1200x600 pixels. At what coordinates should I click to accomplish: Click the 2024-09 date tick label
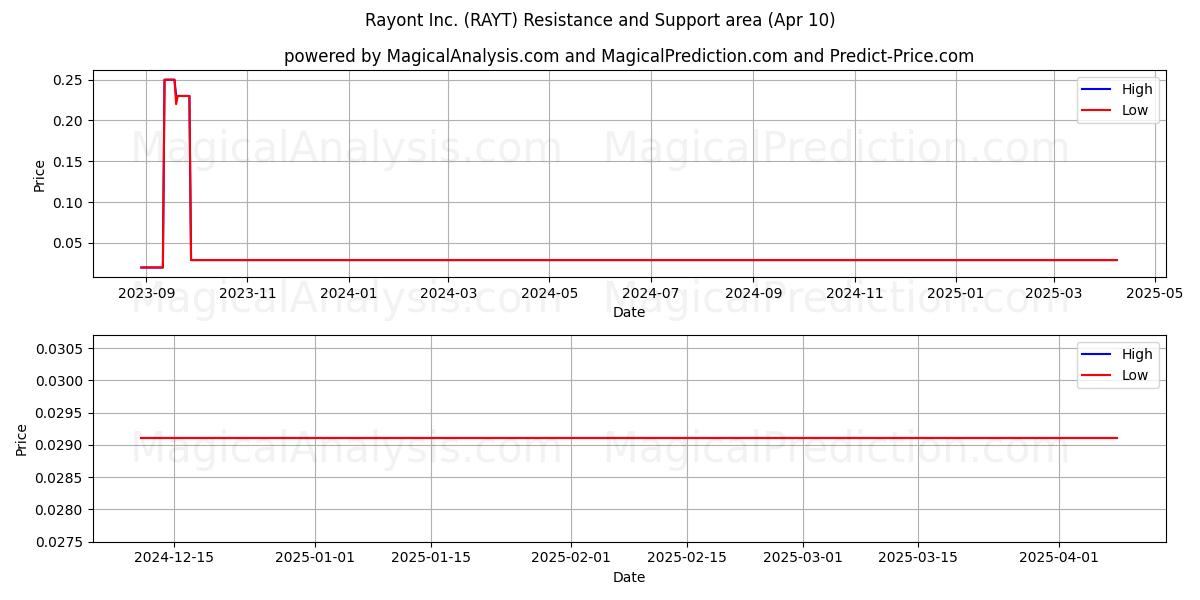[753, 293]
